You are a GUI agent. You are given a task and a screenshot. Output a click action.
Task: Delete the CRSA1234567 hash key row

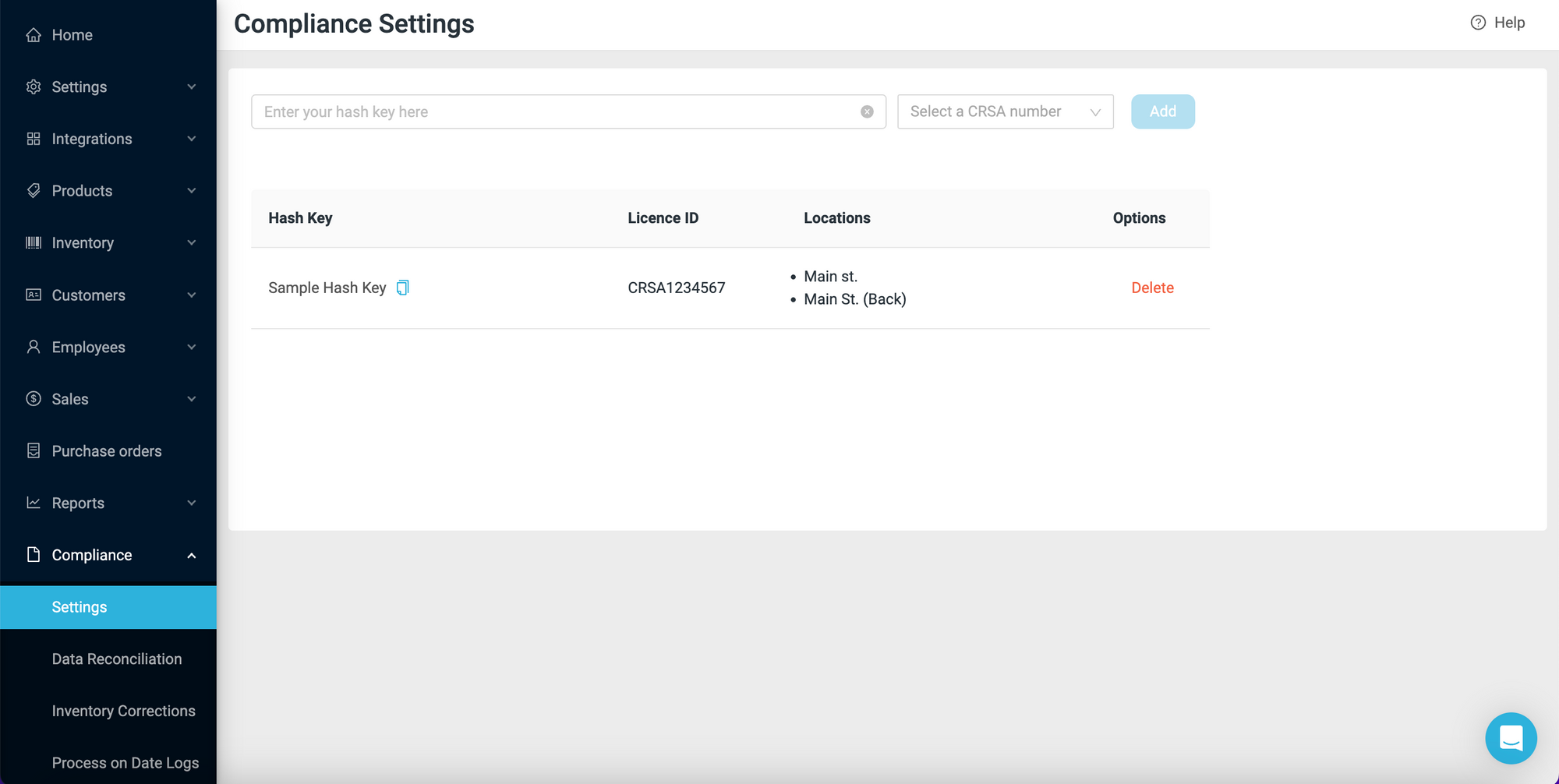[1152, 288]
